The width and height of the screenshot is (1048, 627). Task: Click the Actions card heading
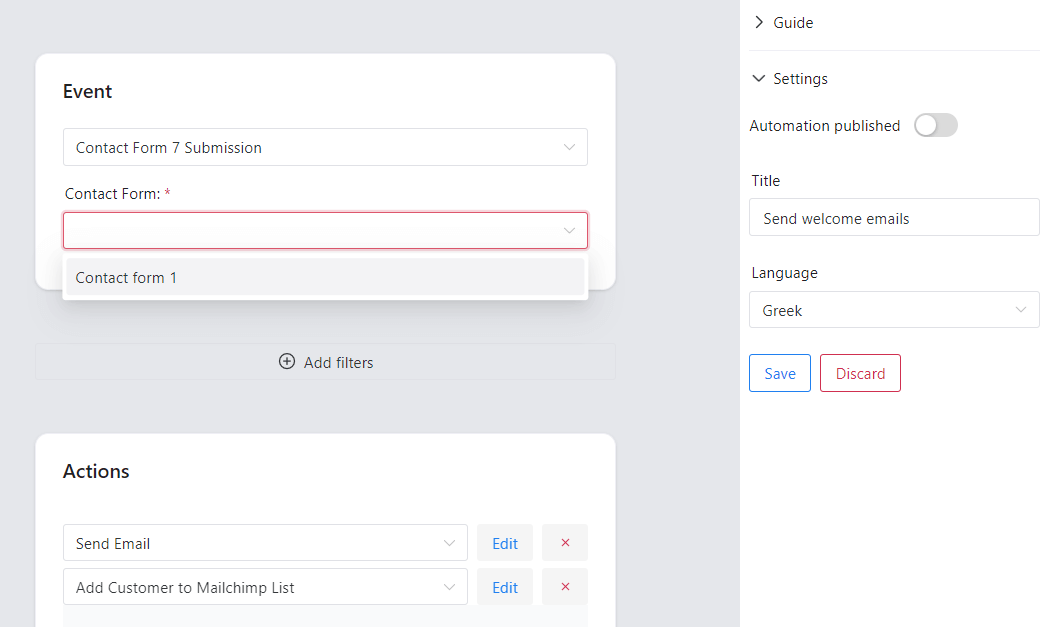[x=96, y=471]
